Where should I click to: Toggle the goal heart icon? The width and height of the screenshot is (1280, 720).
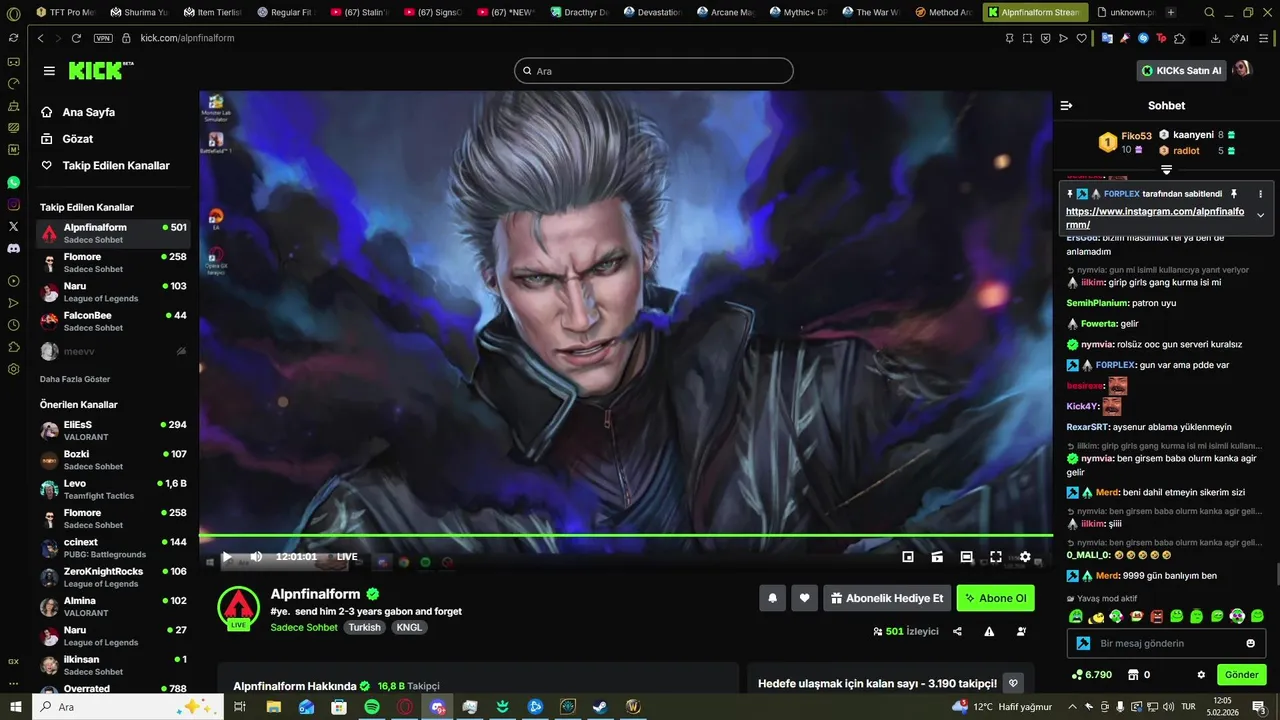coord(1013,684)
